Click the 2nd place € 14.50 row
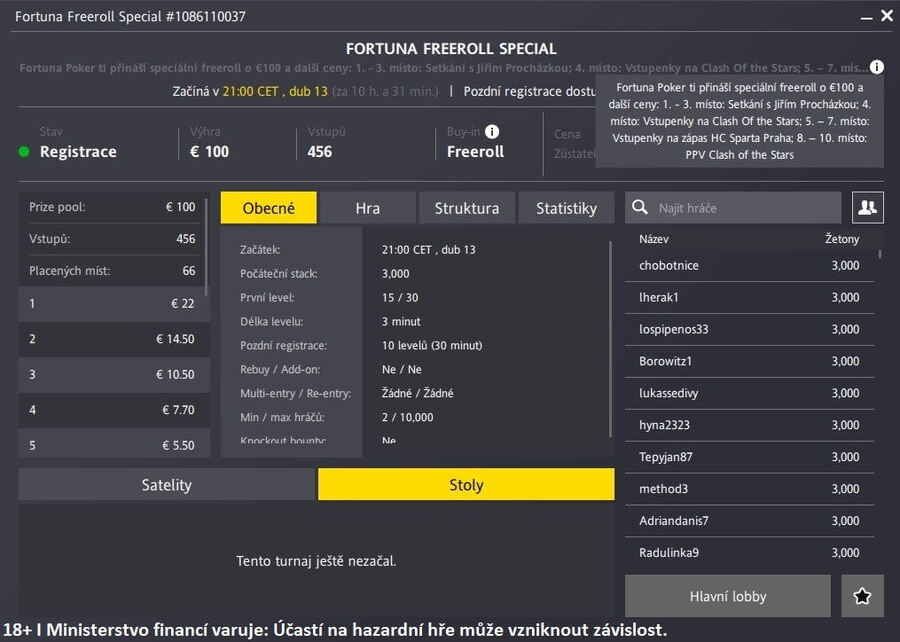This screenshot has width=900, height=642. [114, 339]
